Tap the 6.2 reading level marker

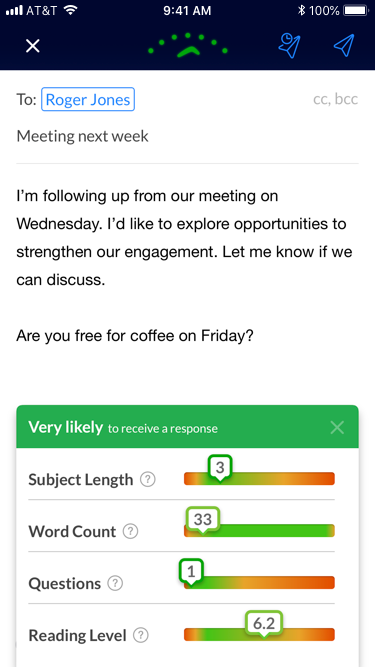coord(264,624)
